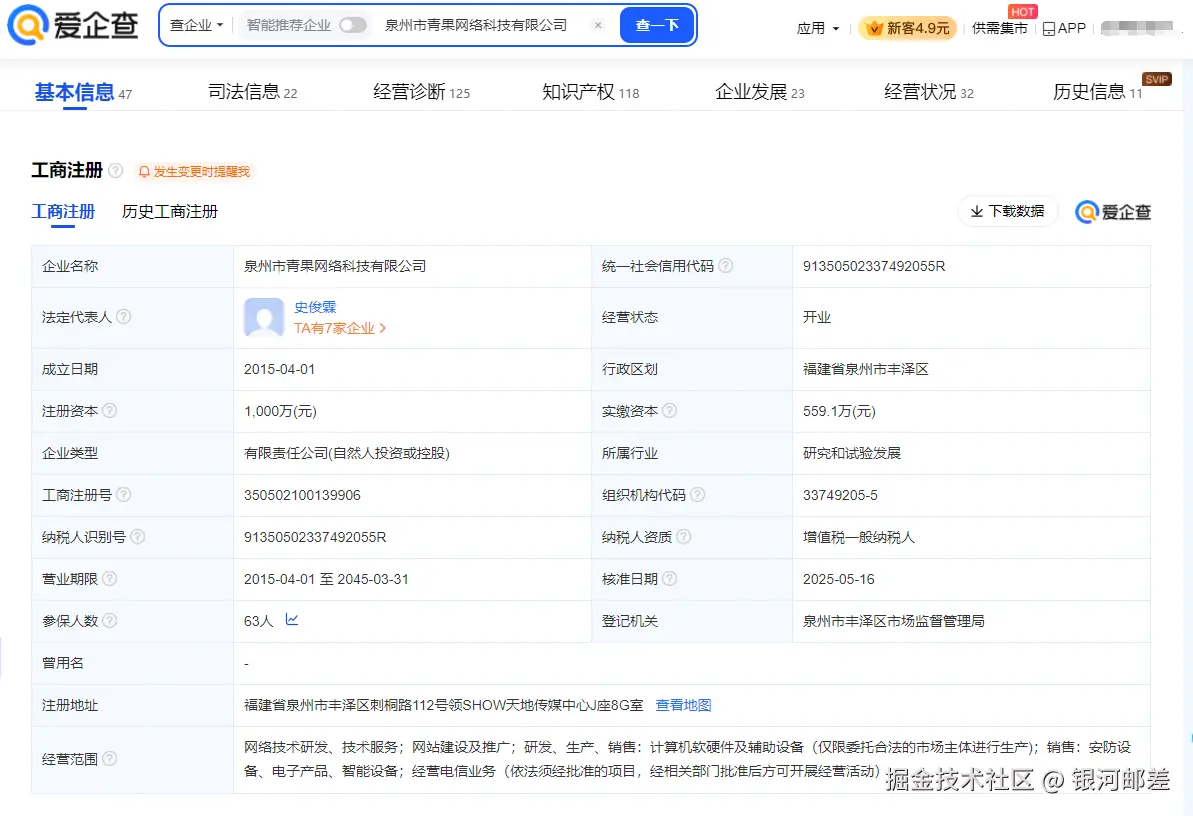This screenshot has width=1193, height=816.
Task: Click the help icon beside 经营范围
Action: [110, 759]
